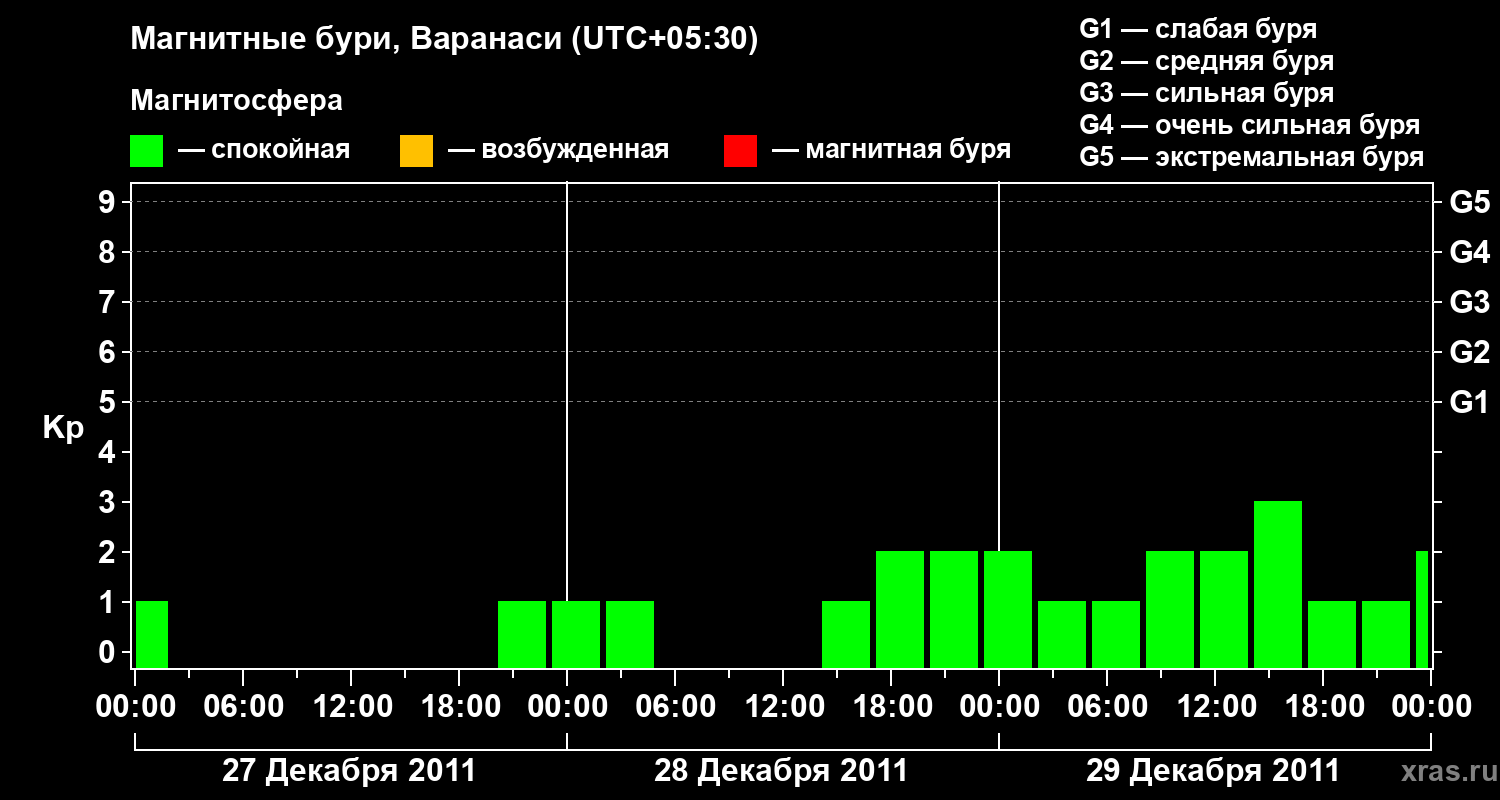The height and width of the screenshot is (800, 1500).
Task: Click the Kp 1 bar at 06:00 on 29 December
Action: coord(1116,634)
